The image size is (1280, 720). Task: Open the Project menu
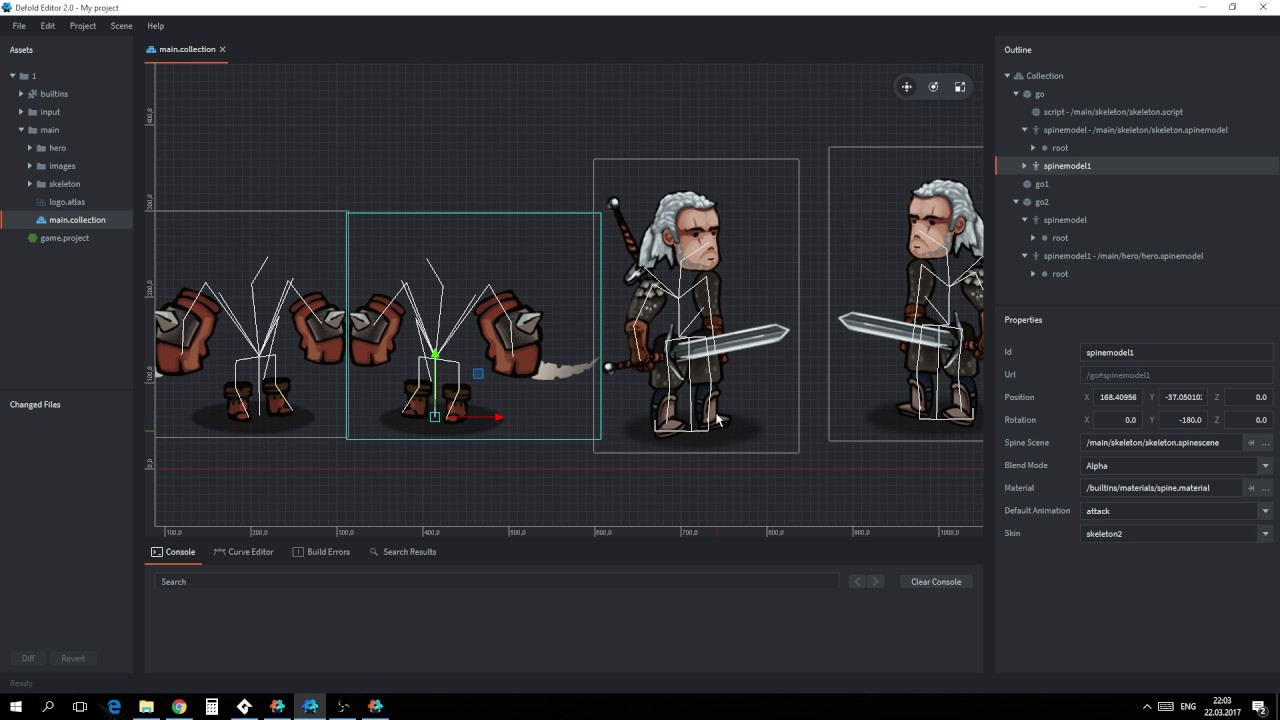pos(83,26)
